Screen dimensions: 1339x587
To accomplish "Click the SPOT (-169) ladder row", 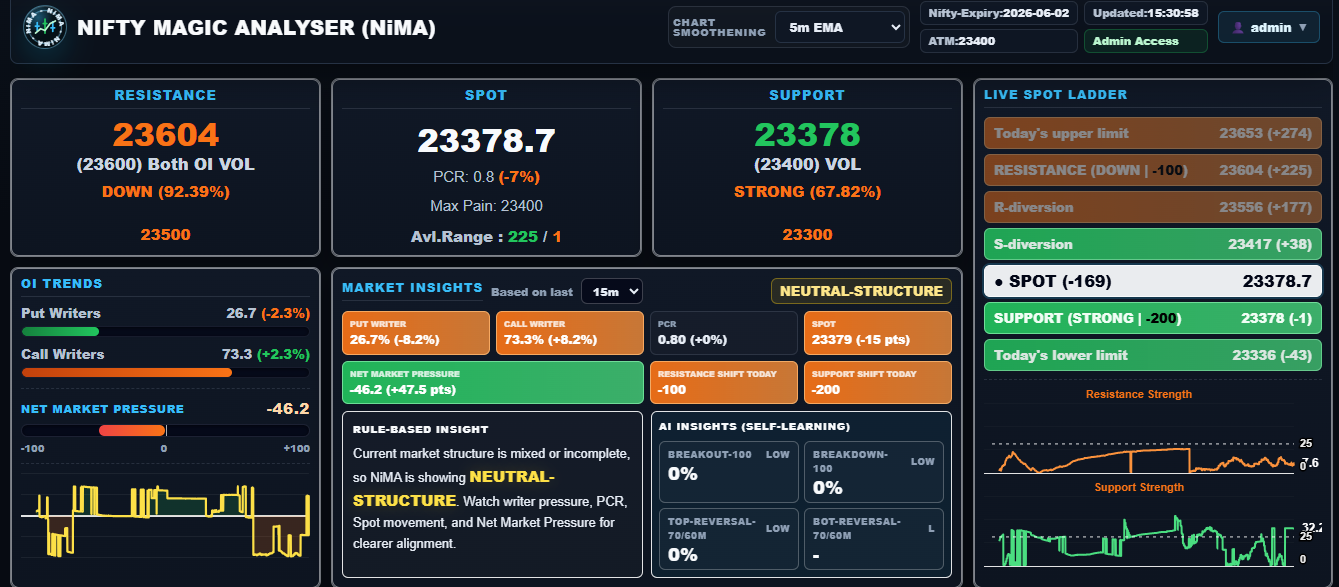I will pyautogui.click(x=1153, y=281).
